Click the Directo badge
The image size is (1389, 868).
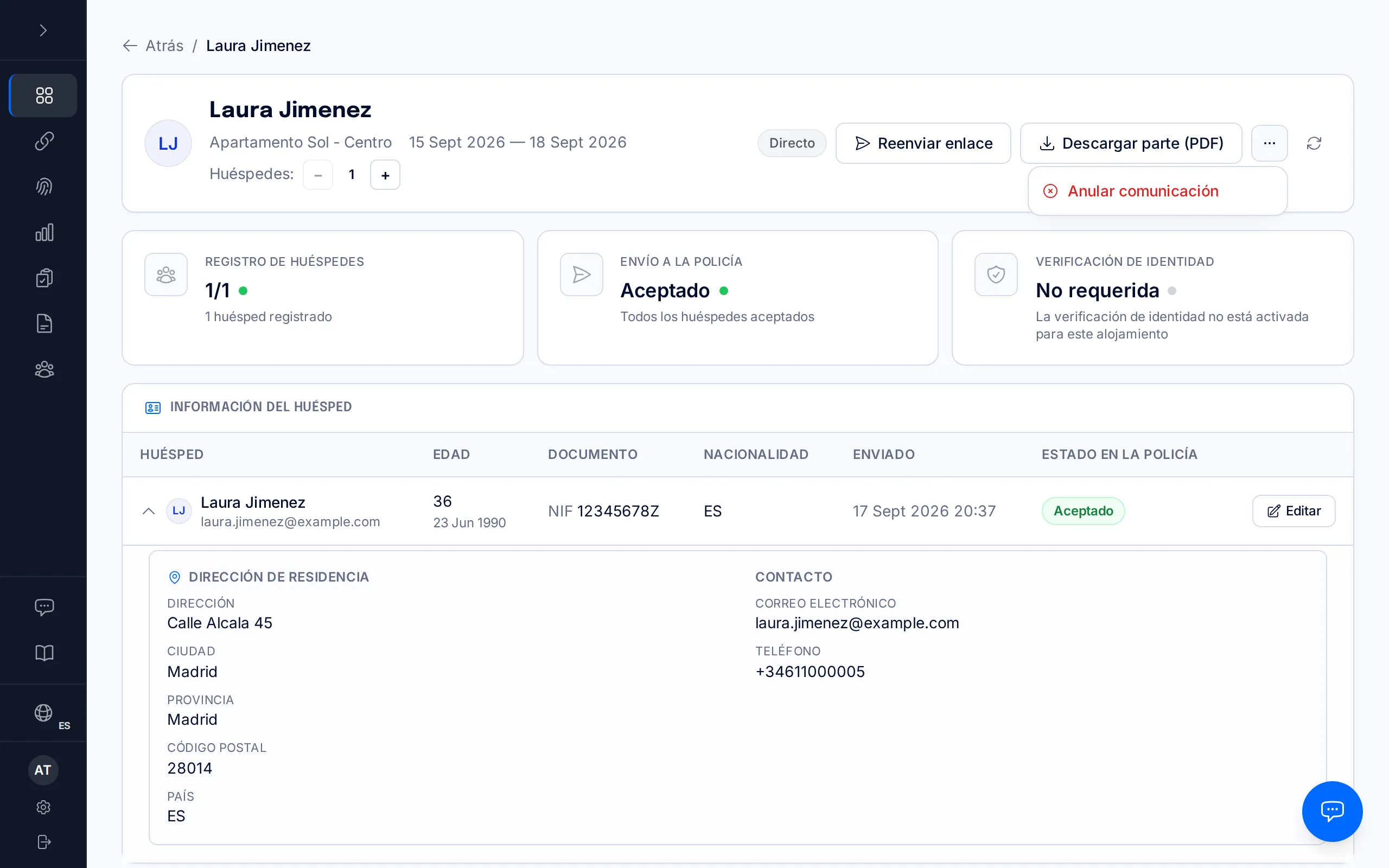pyautogui.click(x=792, y=143)
